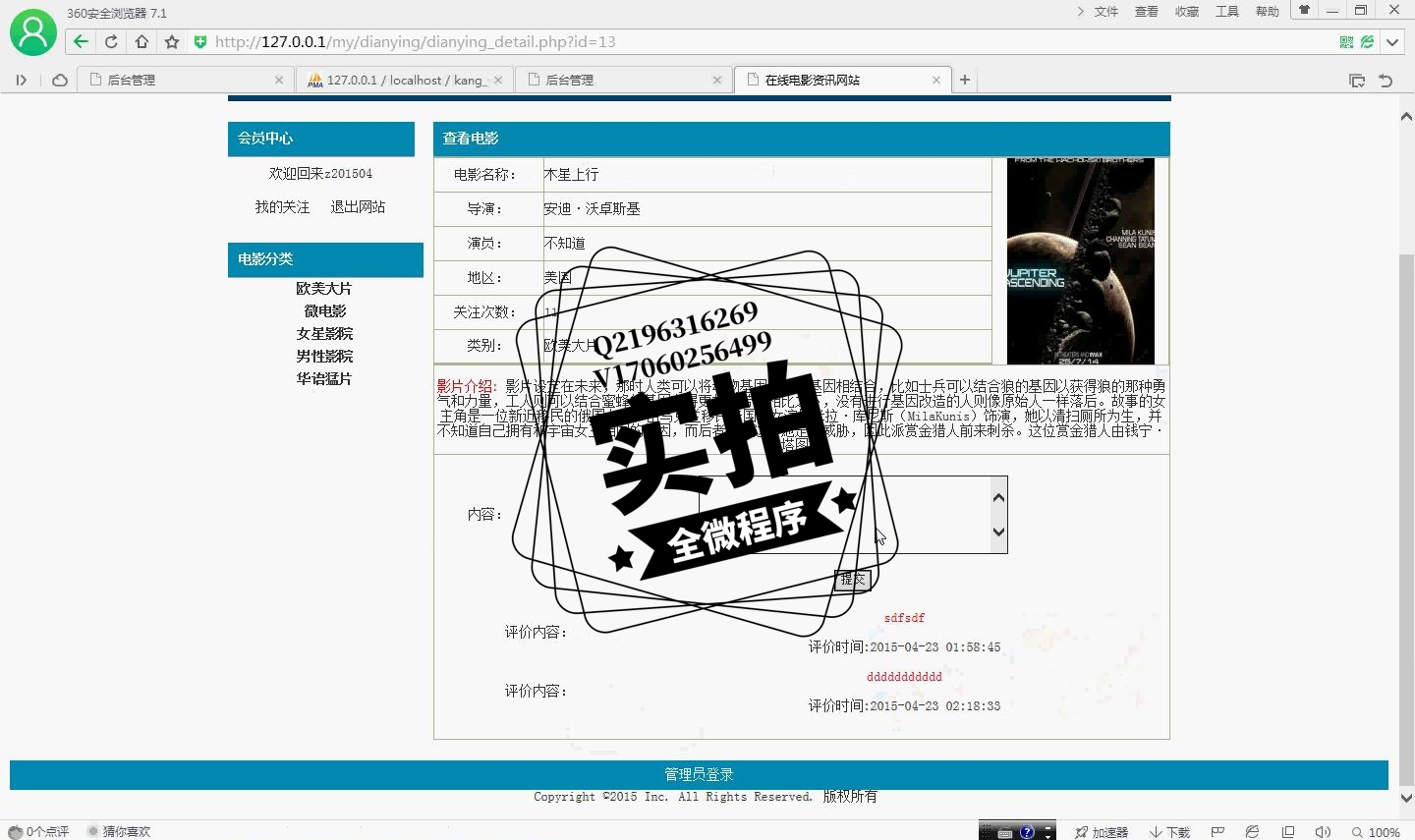Click the 提交 submit button
Screen dimensions: 1415x840
(x=853, y=580)
